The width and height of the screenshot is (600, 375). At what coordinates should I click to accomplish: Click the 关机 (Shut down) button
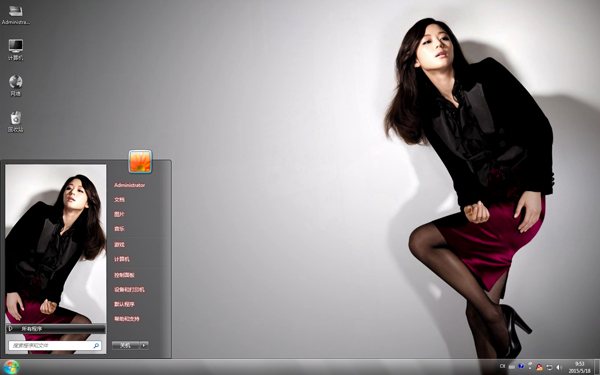[126, 345]
